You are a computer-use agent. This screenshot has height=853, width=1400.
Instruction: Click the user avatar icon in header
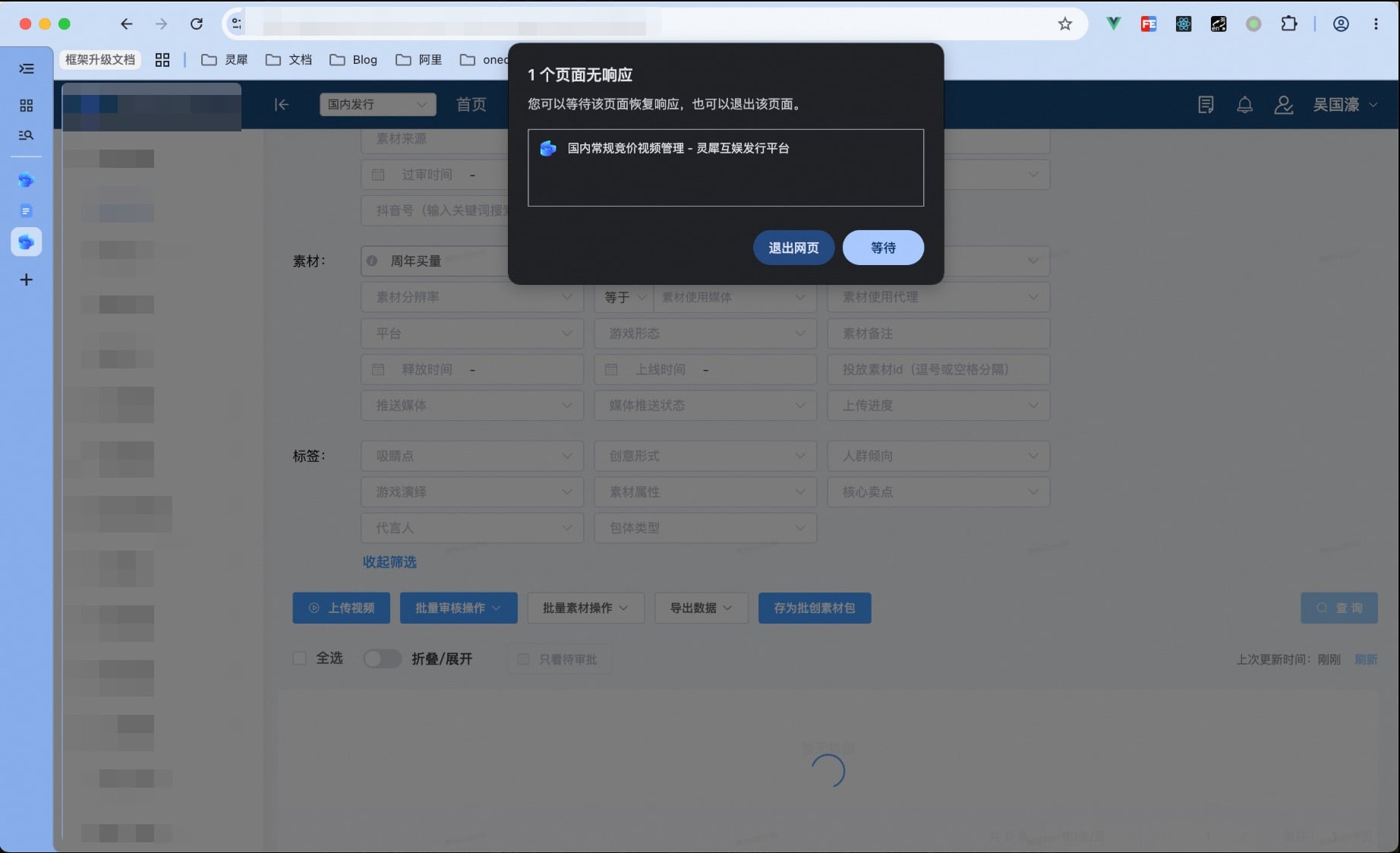(x=1284, y=105)
